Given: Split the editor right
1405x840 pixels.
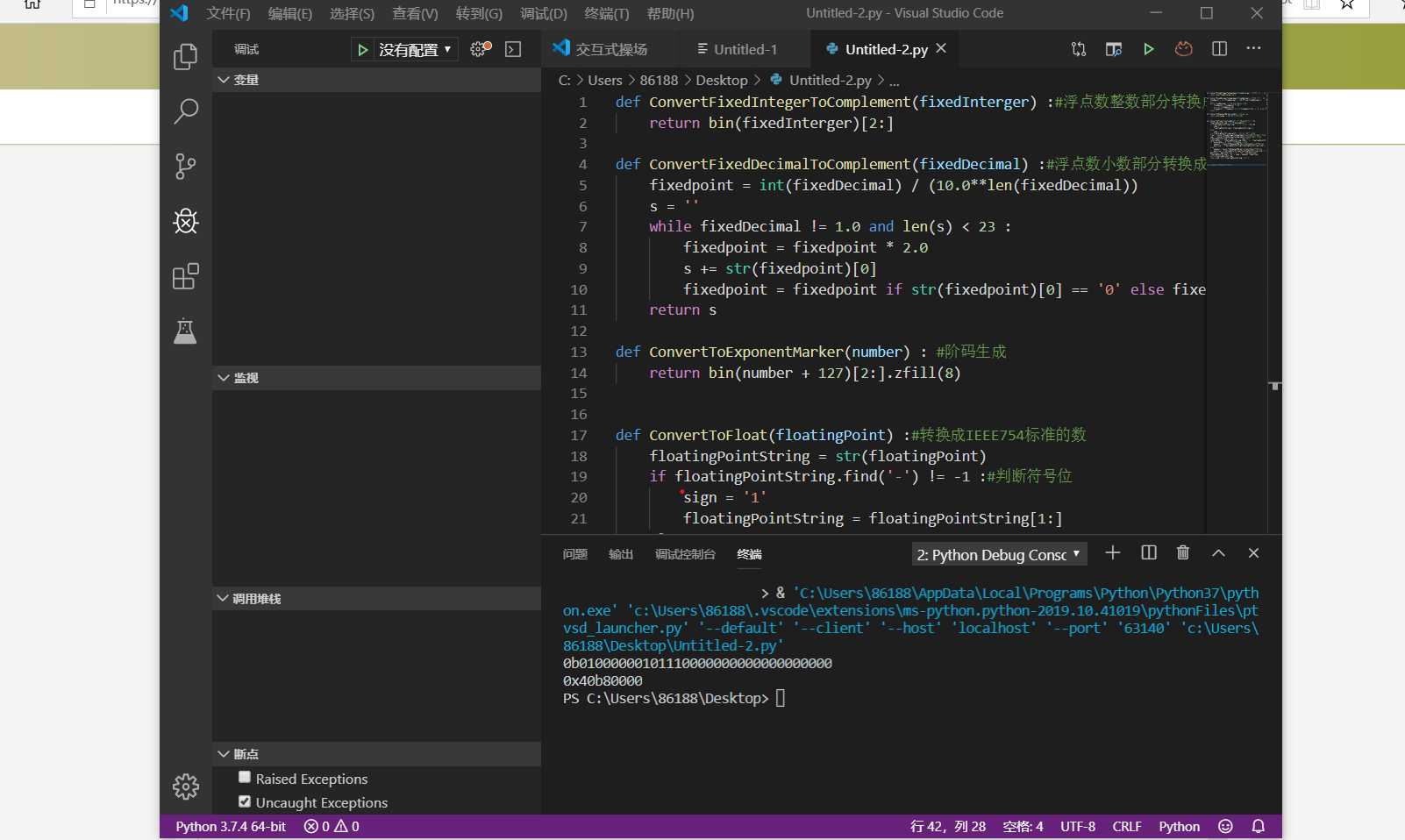Looking at the screenshot, I should [x=1219, y=49].
